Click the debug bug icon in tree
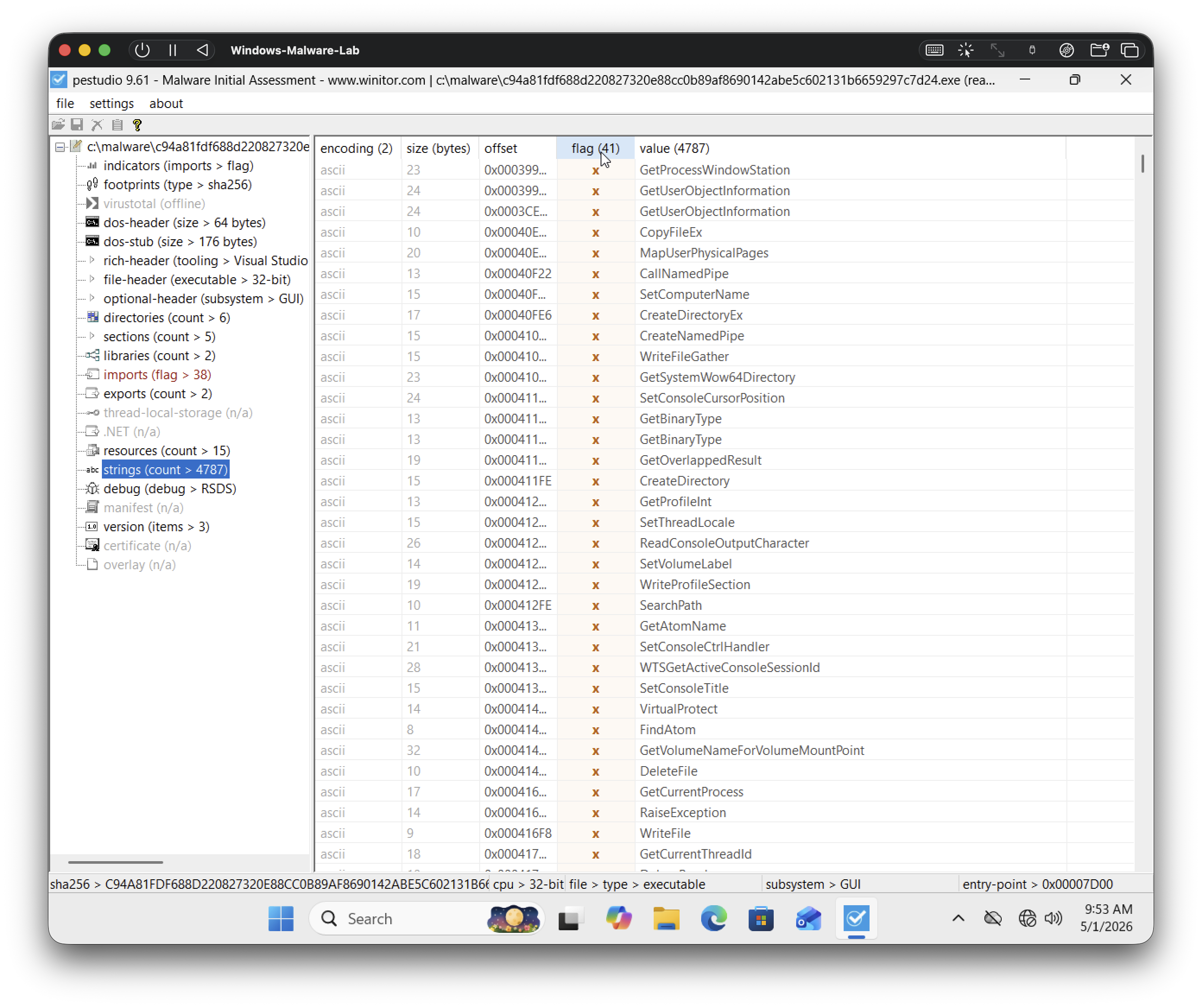 click(x=92, y=488)
